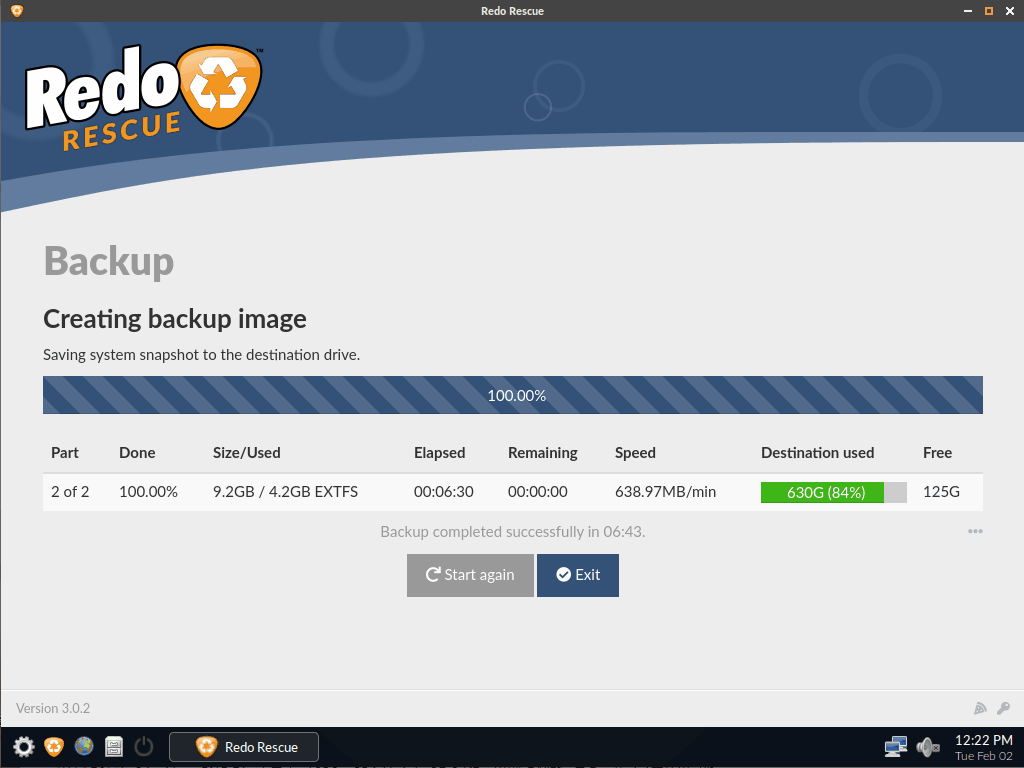Maximize the Redo Rescue window
This screenshot has width=1024, height=768.
point(989,11)
